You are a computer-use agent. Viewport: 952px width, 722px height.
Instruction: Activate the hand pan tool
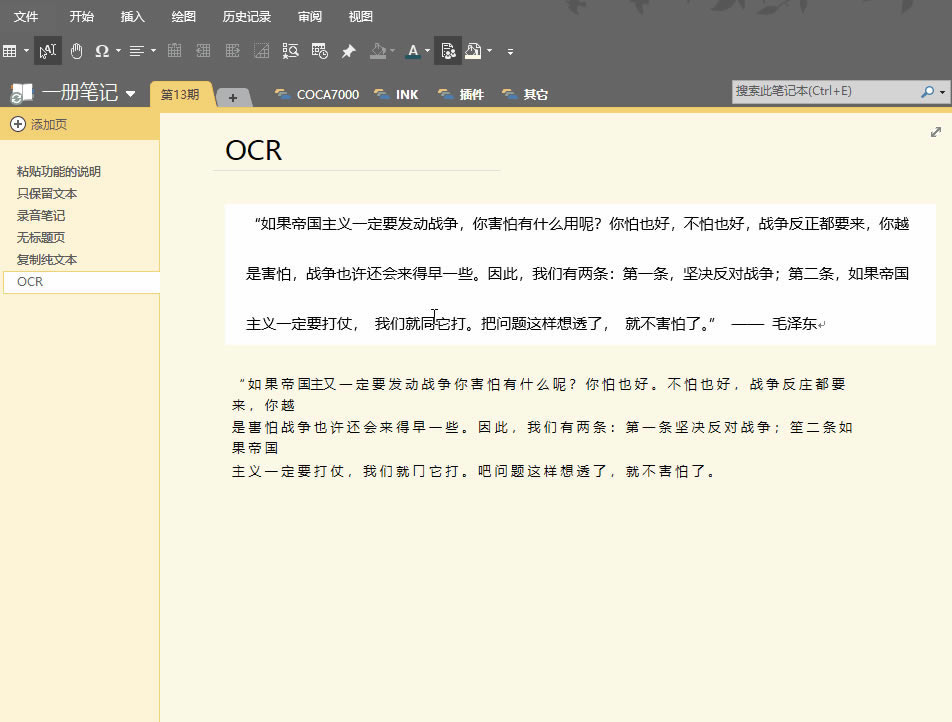point(77,50)
